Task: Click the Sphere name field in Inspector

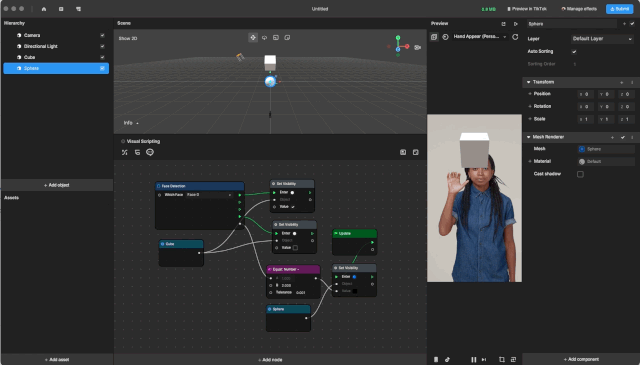Action: [x=571, y=24]
